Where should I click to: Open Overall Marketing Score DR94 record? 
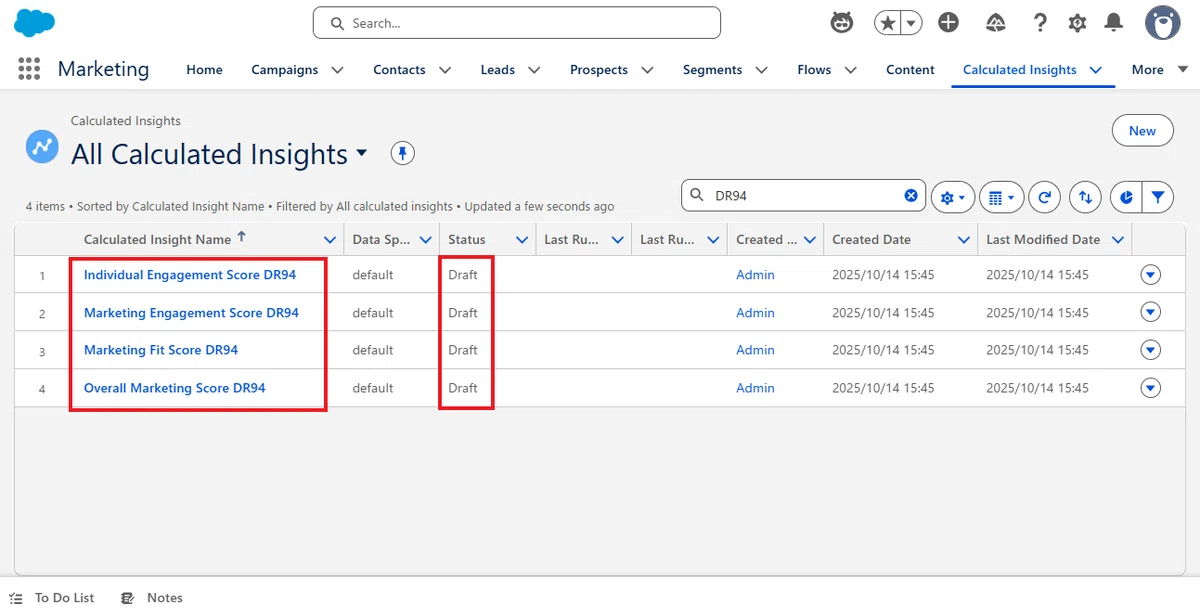tap(175, 388)
